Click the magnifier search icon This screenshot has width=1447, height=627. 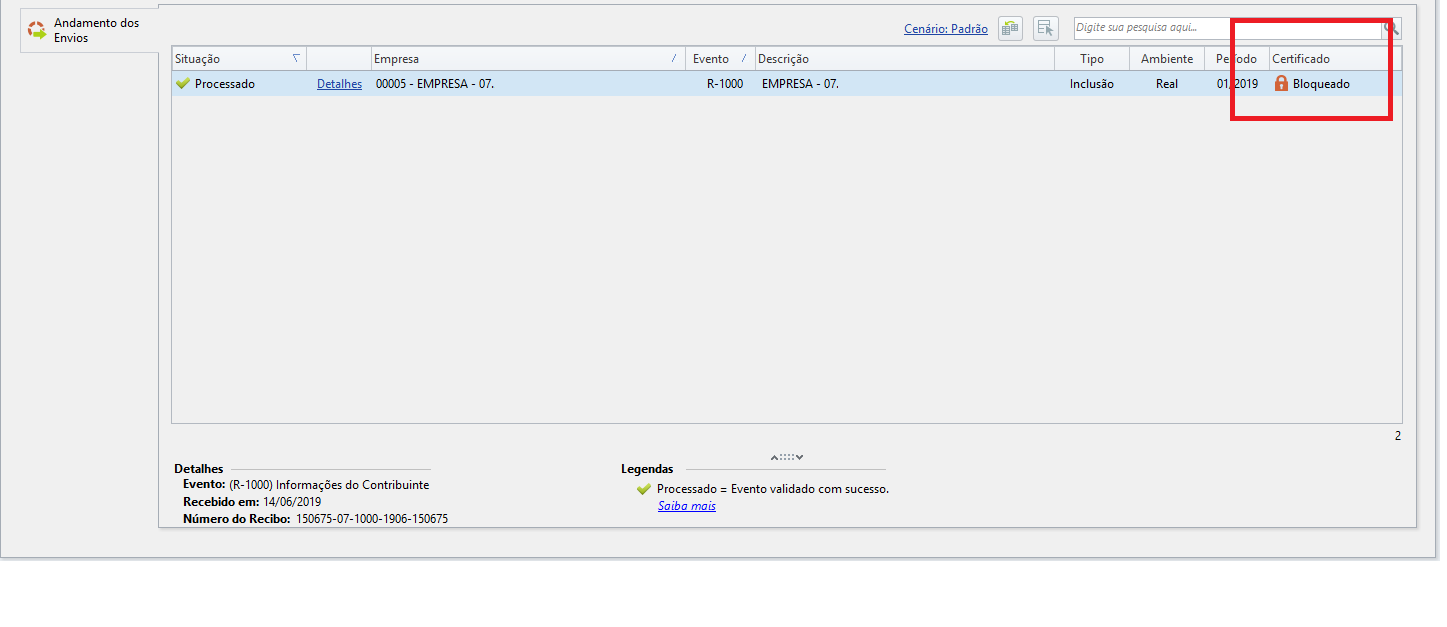[x=1391, y=28]
